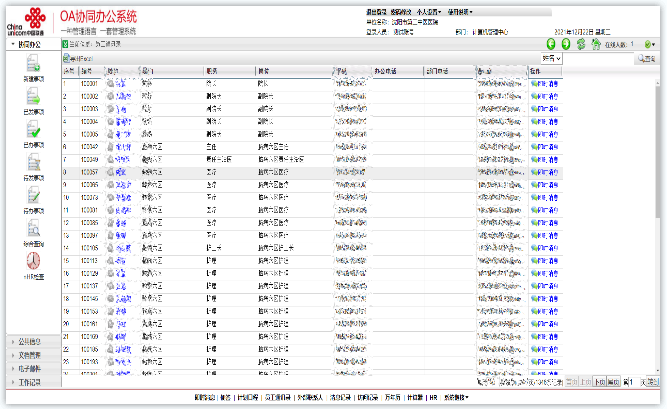Screen dimensions: 667x409
Task: Refresh page with green circular arrows
Action: 581,44
